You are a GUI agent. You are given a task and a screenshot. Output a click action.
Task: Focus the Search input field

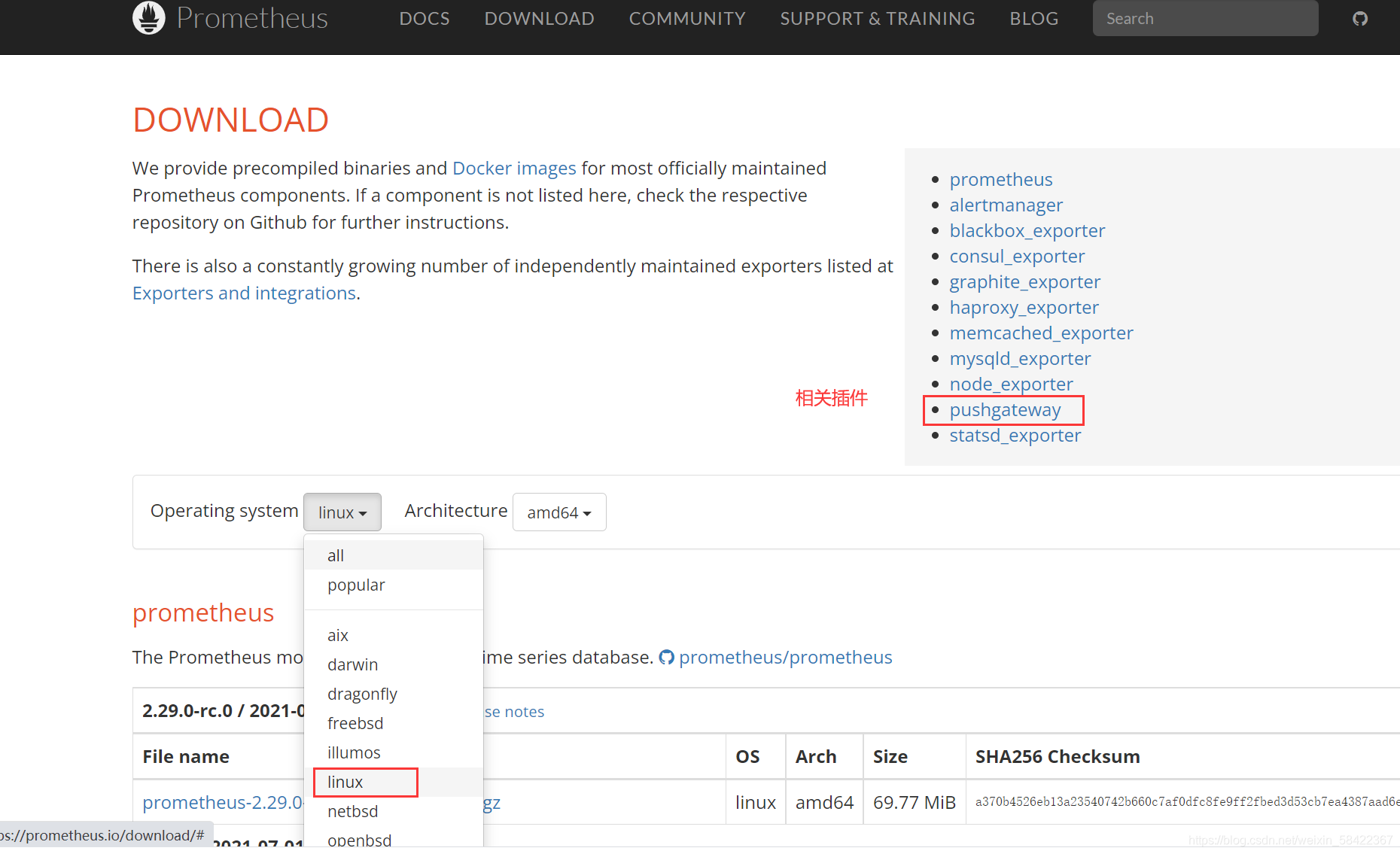coord(1205,19)
